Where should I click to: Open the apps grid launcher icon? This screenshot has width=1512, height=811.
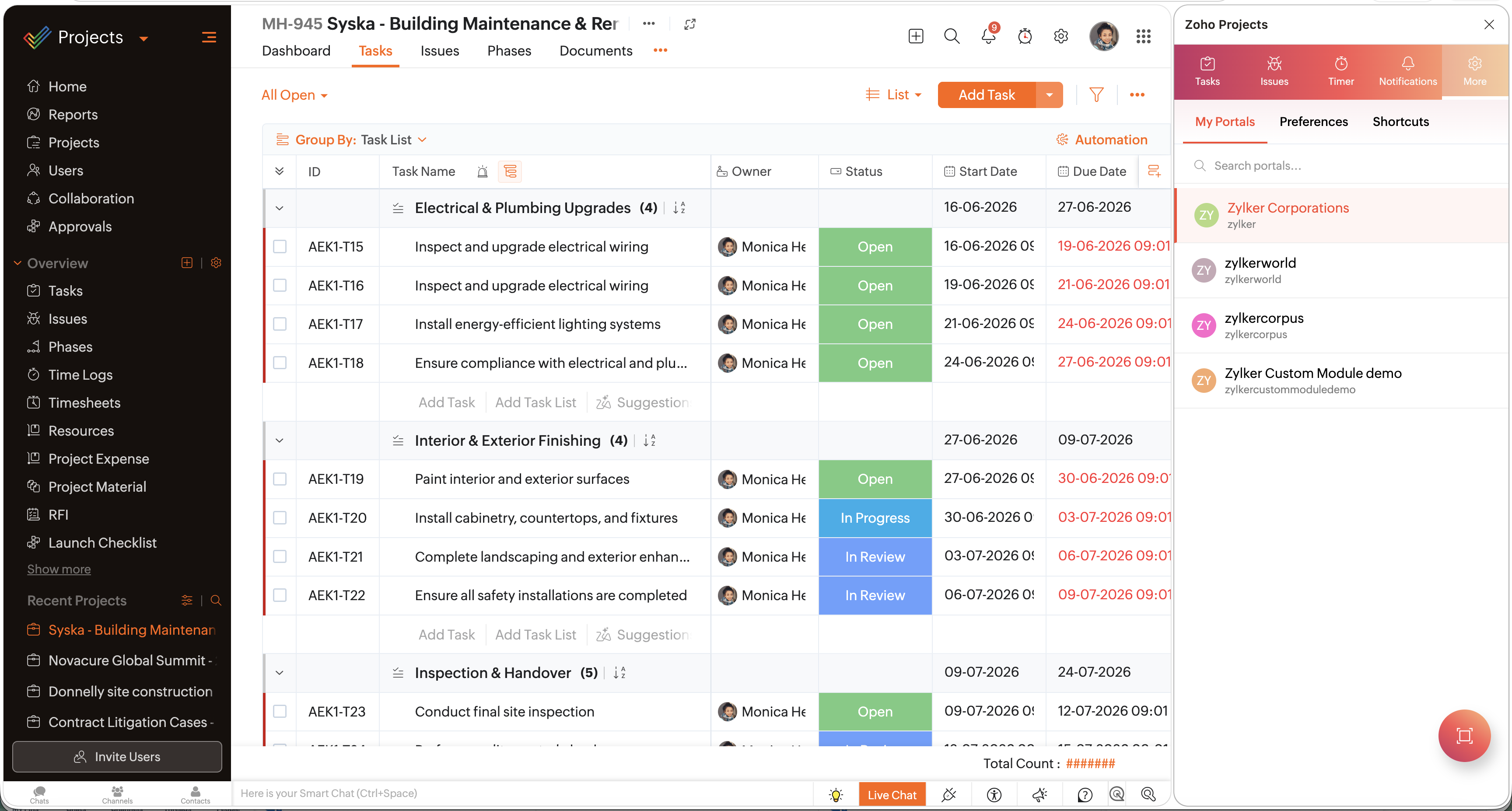point(1143,36)
